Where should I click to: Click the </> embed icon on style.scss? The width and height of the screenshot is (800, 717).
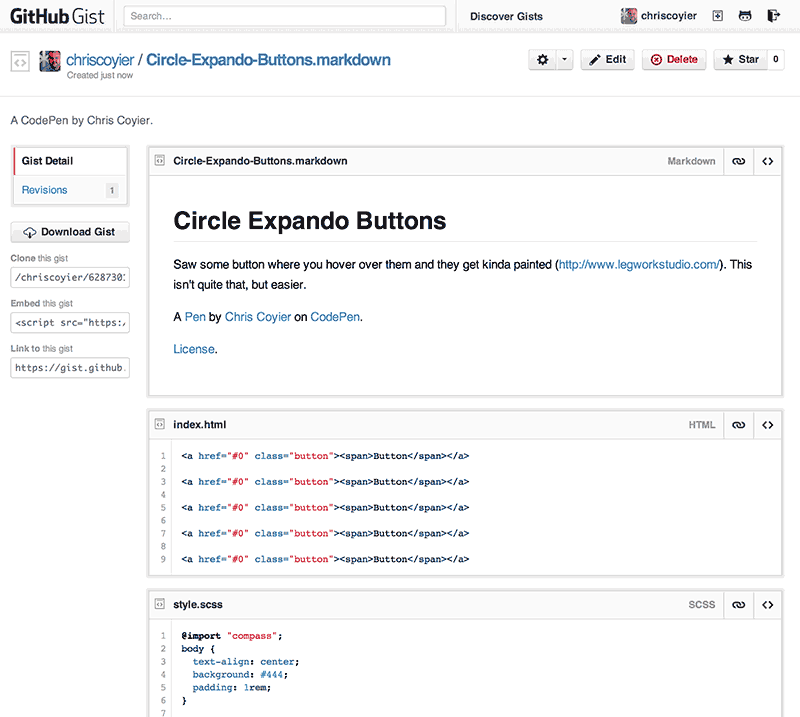click(767, 604)
